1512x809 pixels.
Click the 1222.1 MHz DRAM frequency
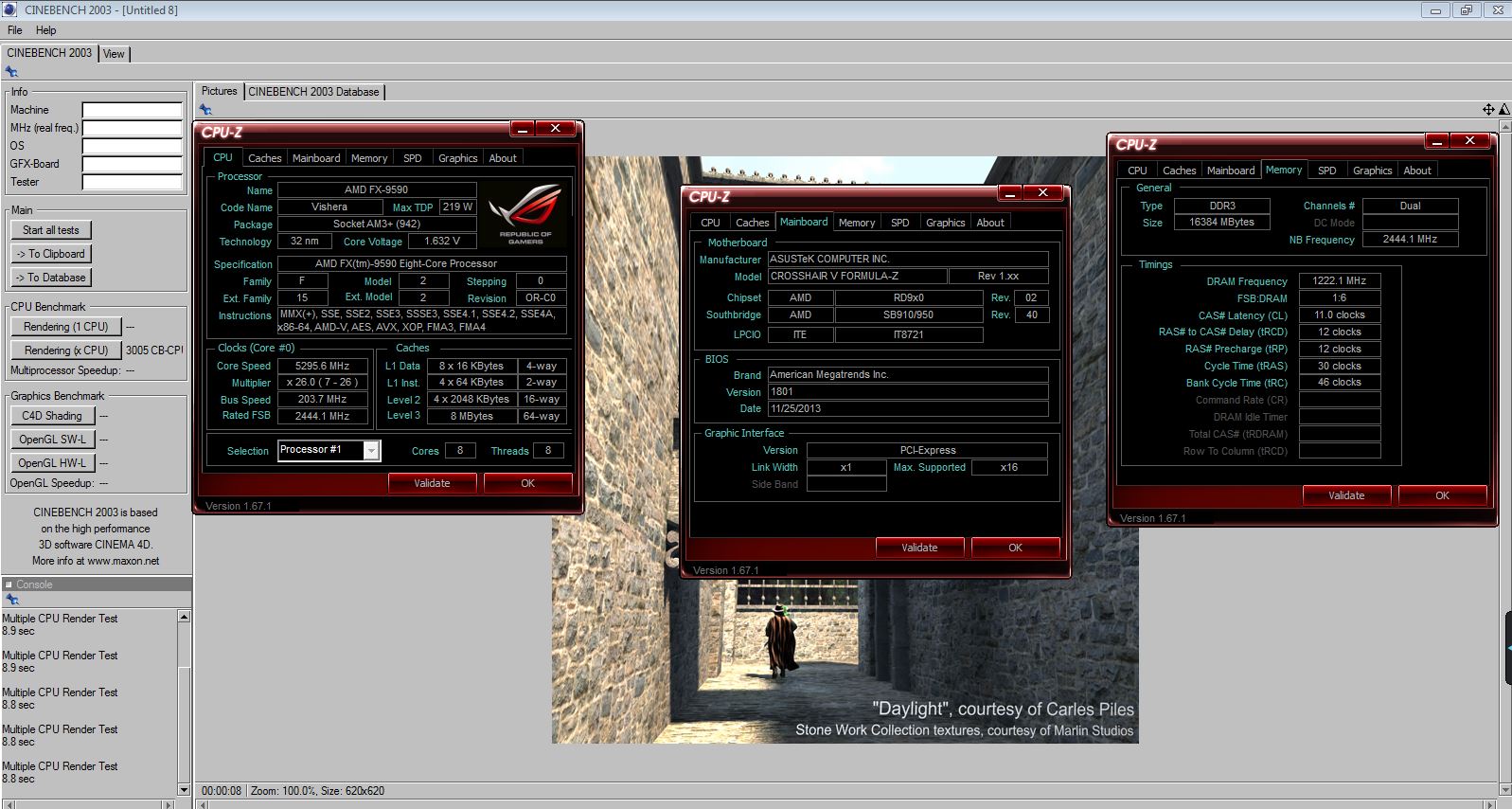click(x=1339, y=281)
